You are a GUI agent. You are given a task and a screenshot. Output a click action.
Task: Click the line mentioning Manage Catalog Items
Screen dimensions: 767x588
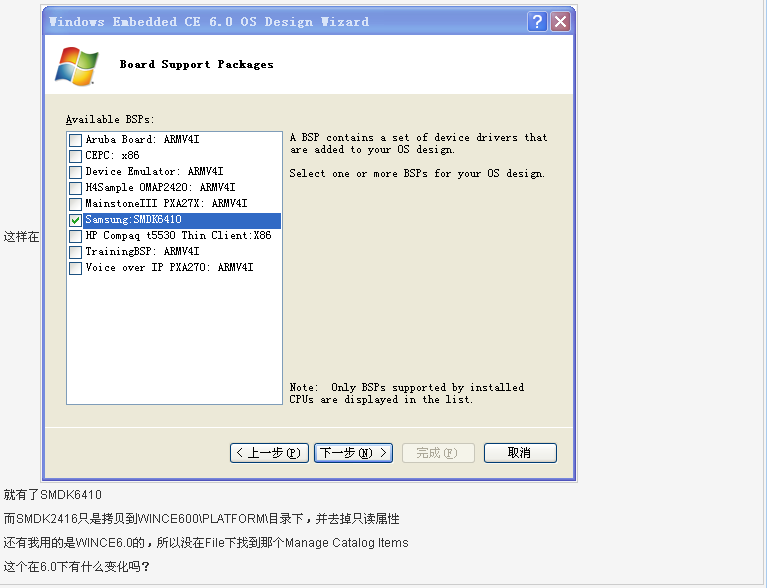(206, 543)
